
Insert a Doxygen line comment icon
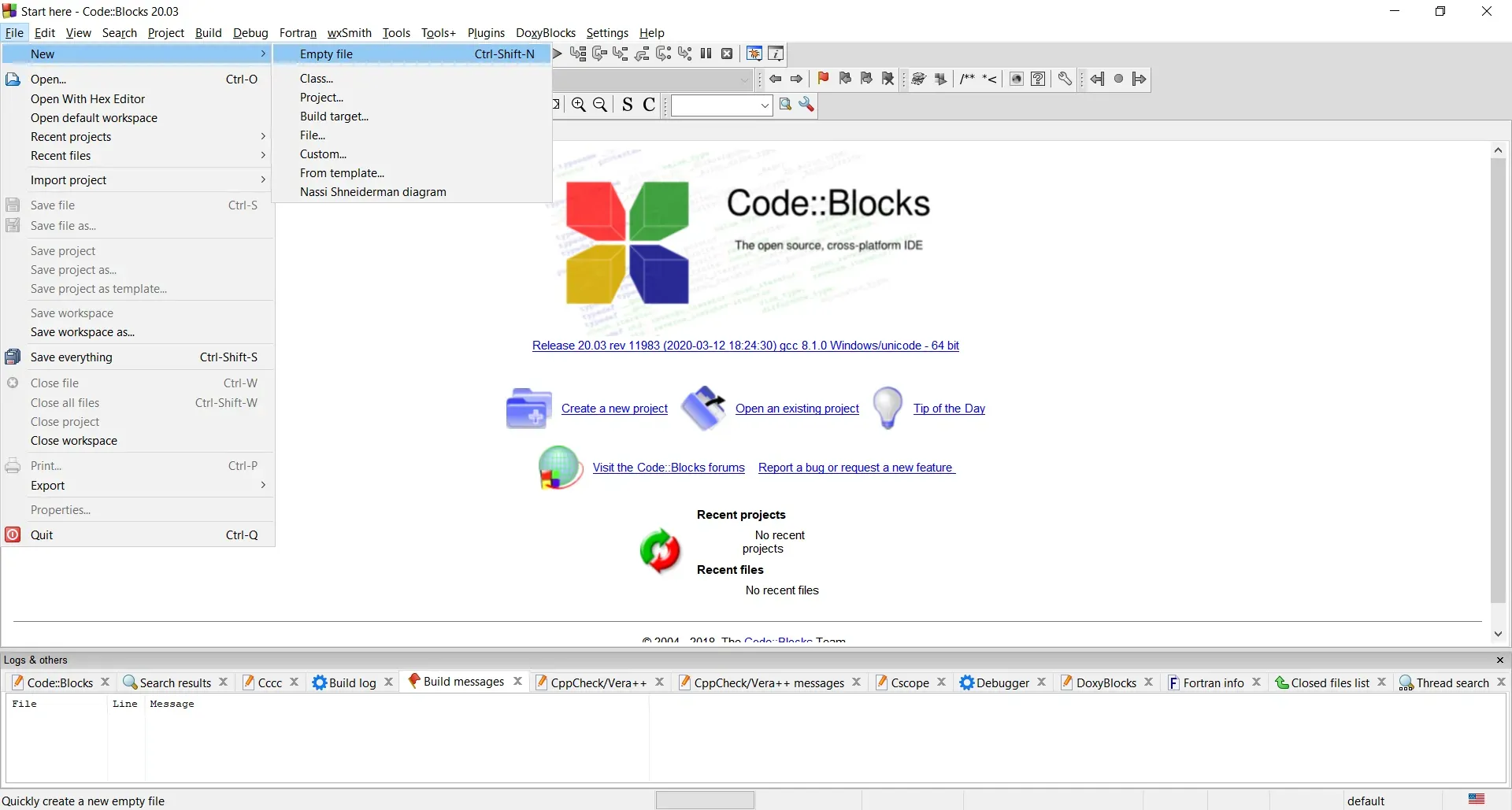point(990,79)
